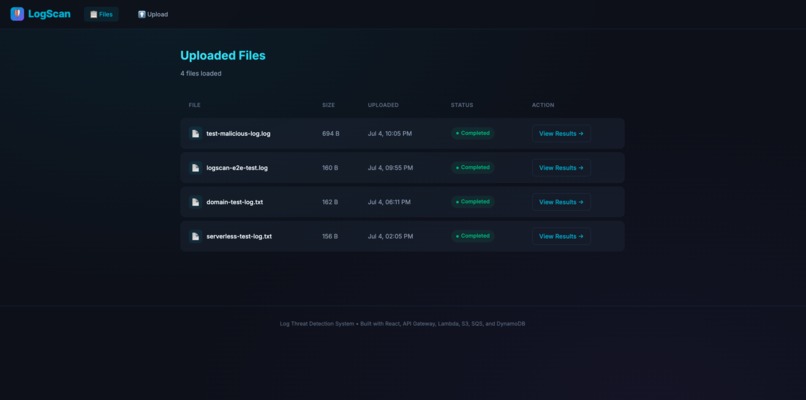
Task: Click the Log Threat Detection System footer text
Action: pyautogui.click(x=402, y=324)
